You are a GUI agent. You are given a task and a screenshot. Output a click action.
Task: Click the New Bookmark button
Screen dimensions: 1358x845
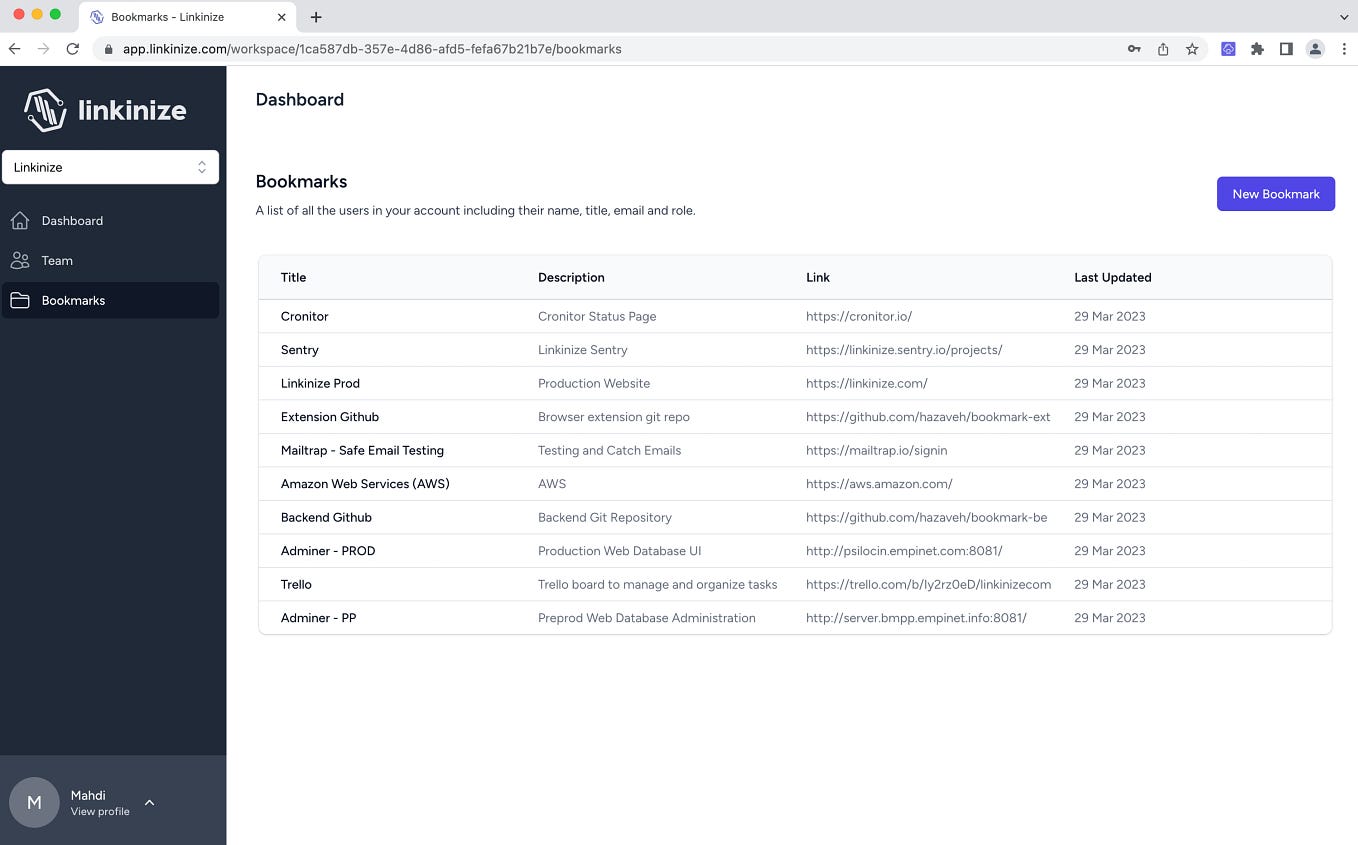point(1275,193)
